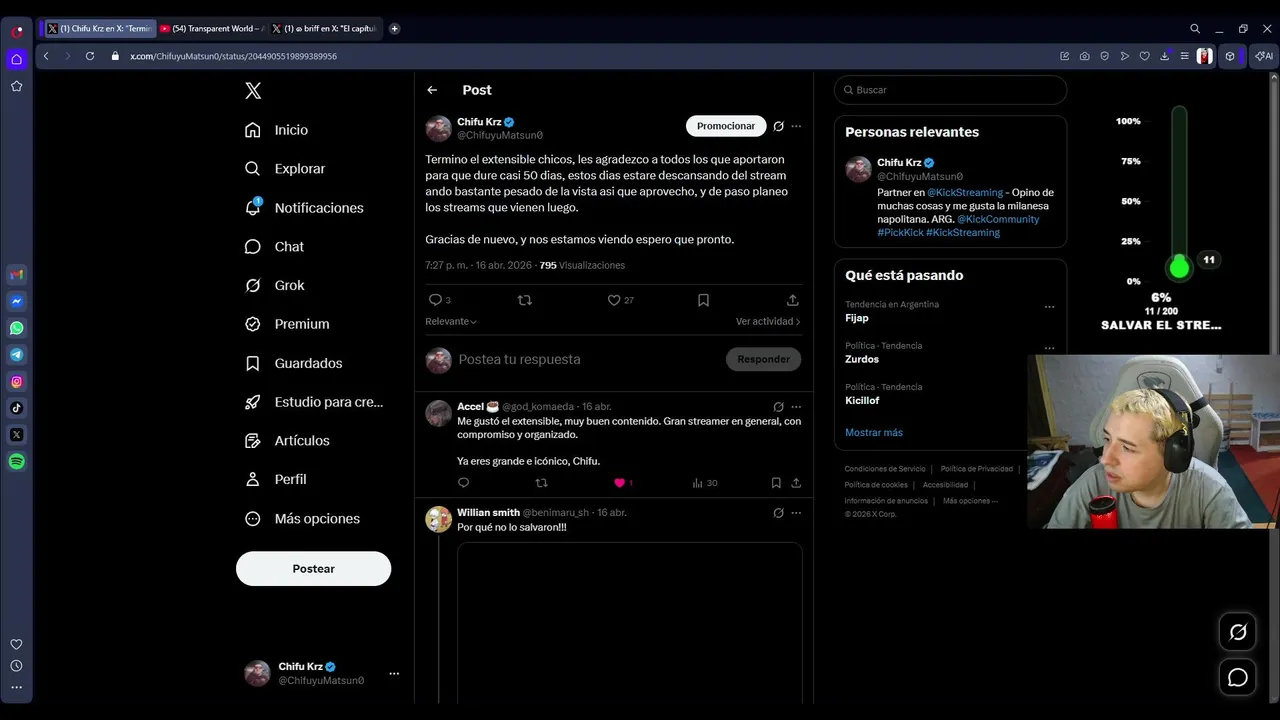Open the three-dot menu on Accel's reply
Viewport: 1280px width, 720px height.
click(x=796, y=407)
